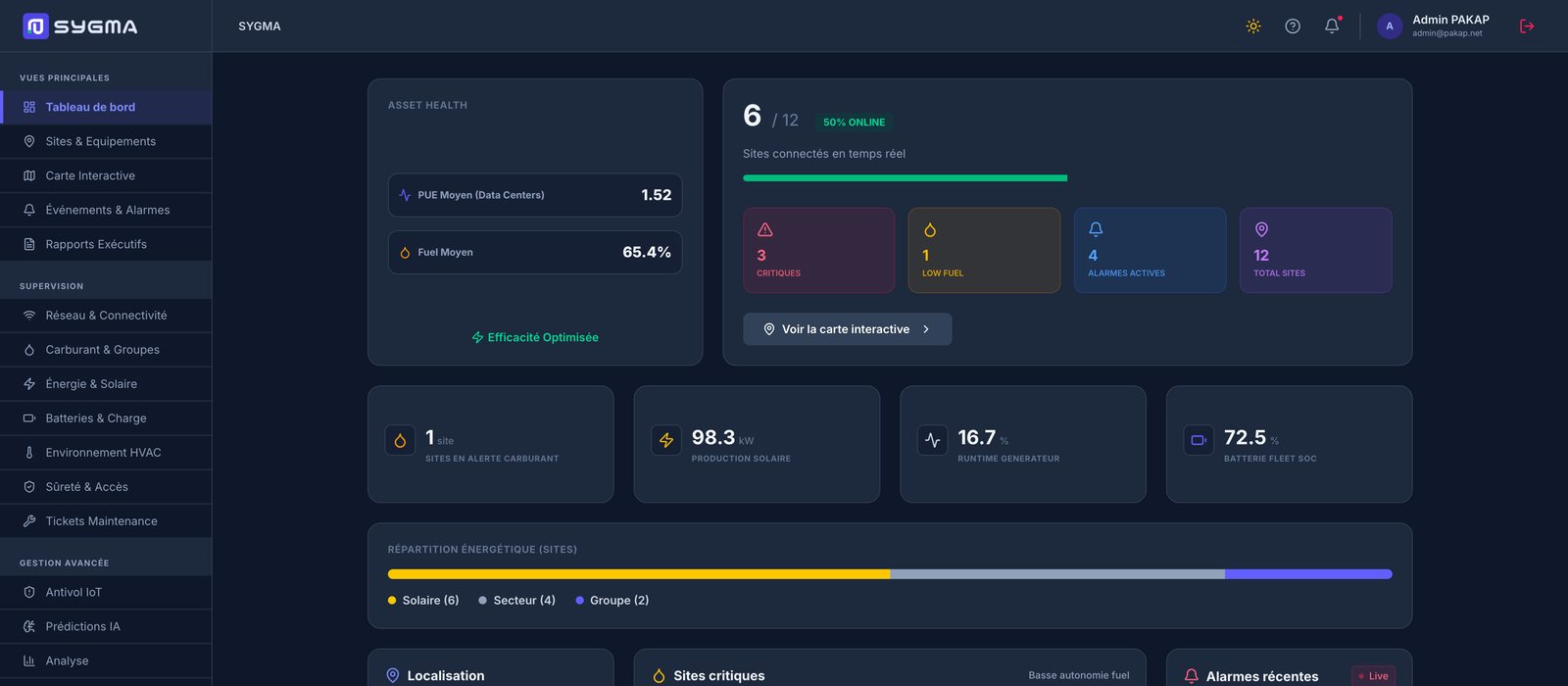Click the 50% ONLINE badge
The width and height of the screenshot is (1568, 686).
(x=854, y=122)
